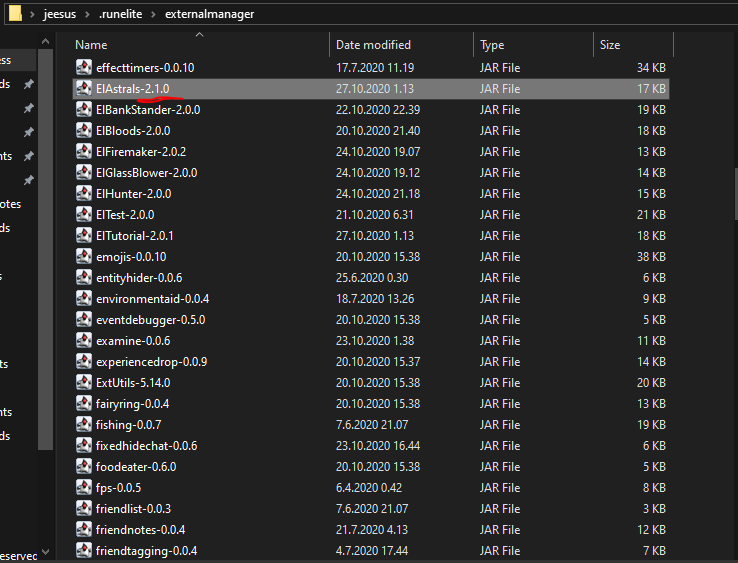
Task: Sort files by the Name column header
Action: point(91,45)
